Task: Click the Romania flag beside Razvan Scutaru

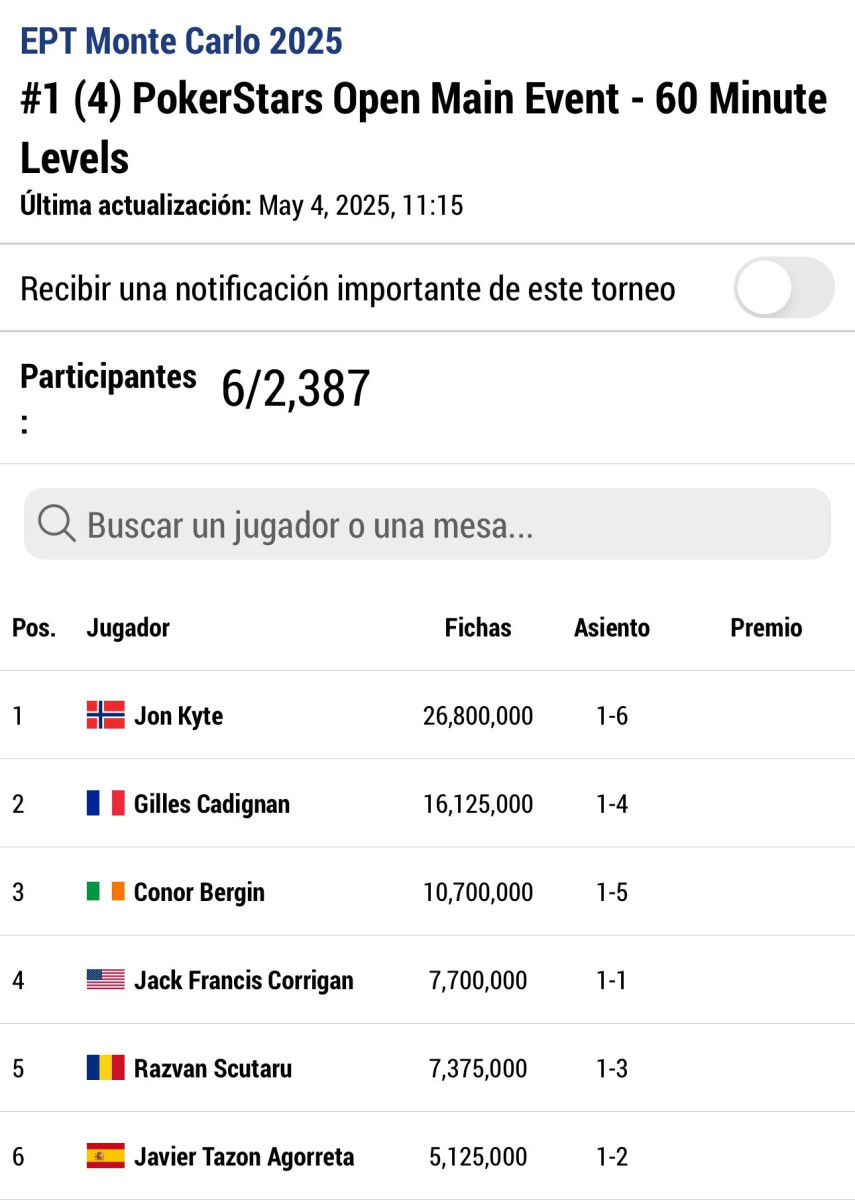Action: (105, 1067)
